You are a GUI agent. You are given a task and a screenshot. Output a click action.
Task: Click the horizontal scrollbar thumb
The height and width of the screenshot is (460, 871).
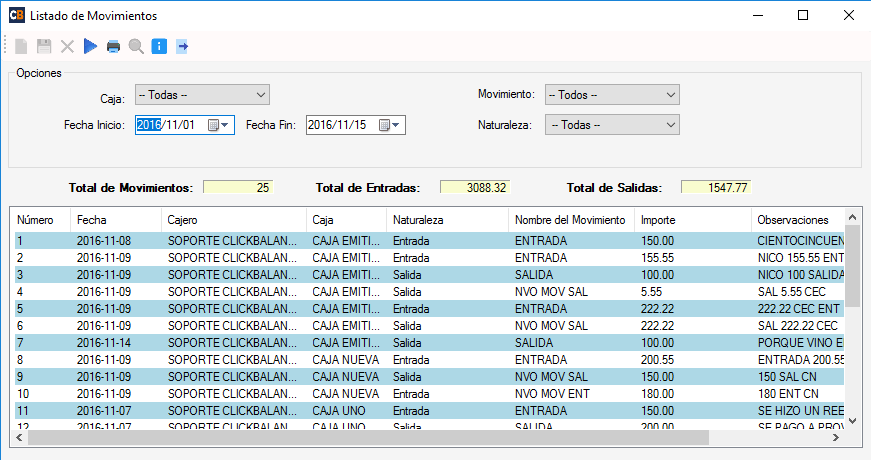[368, 438]
